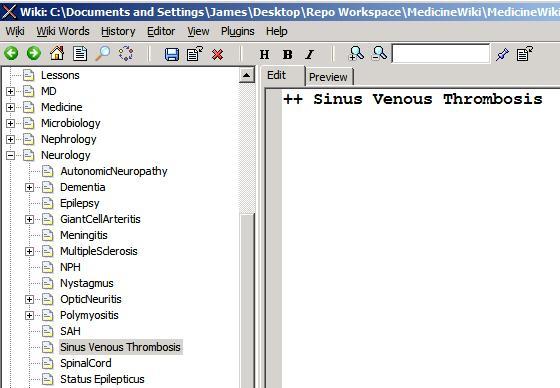The width and height of the screenshot is (560, 388).
Task: Open the Plugins menu
Action: pyautogui.click(x=238, y=31)
